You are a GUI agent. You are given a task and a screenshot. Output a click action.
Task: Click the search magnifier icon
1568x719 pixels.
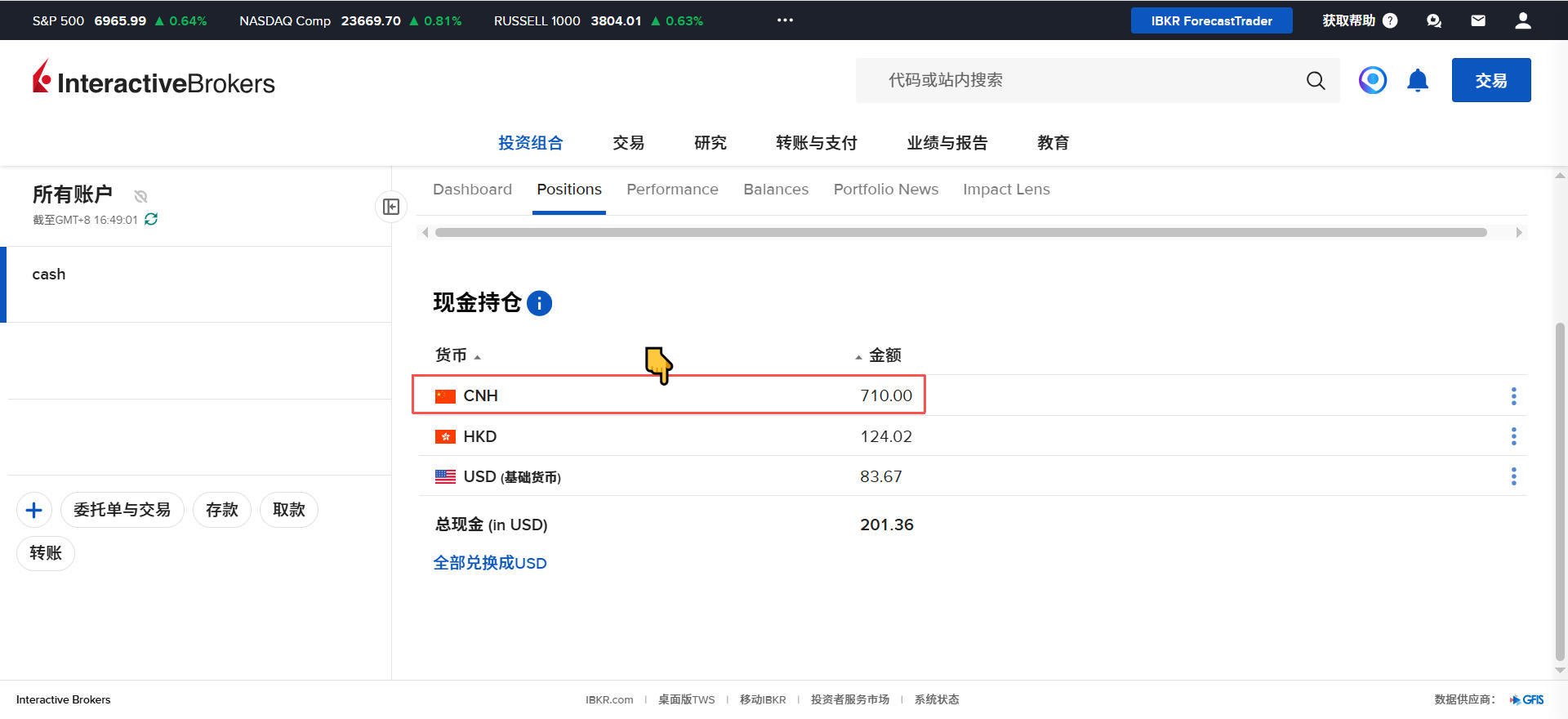1315,80
